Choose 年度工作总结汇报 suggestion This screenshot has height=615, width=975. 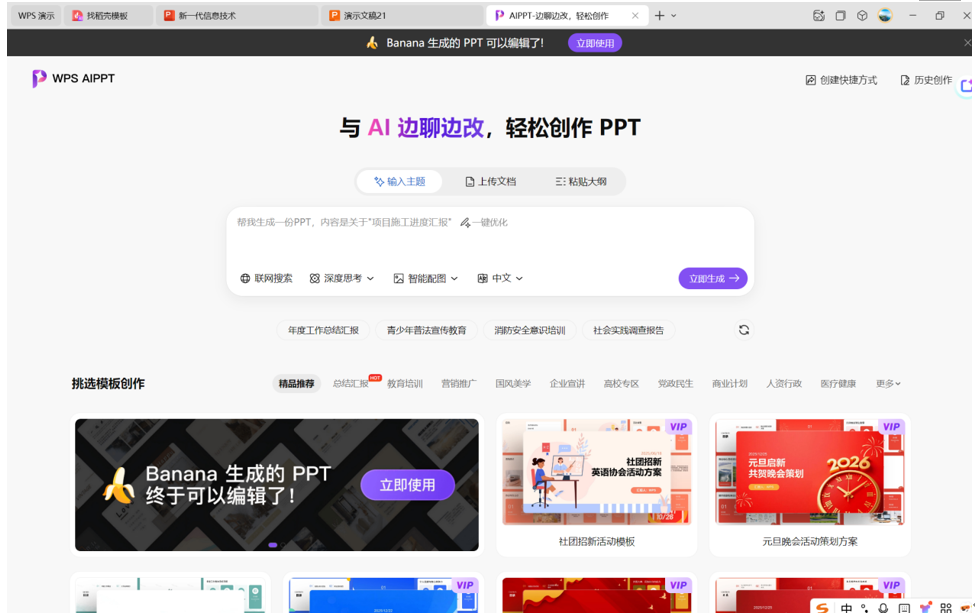click(323, 330)
